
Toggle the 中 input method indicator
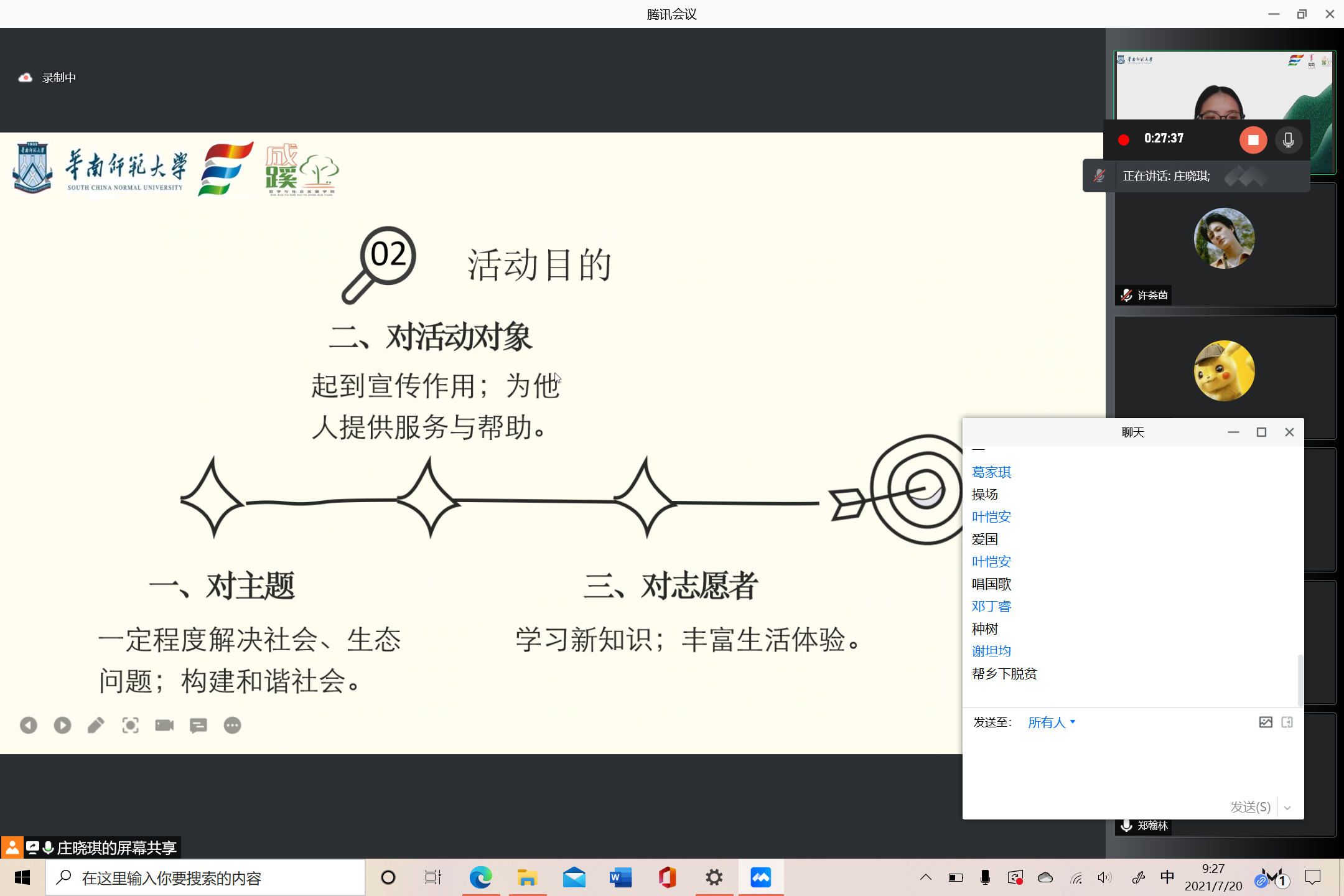1167,878
